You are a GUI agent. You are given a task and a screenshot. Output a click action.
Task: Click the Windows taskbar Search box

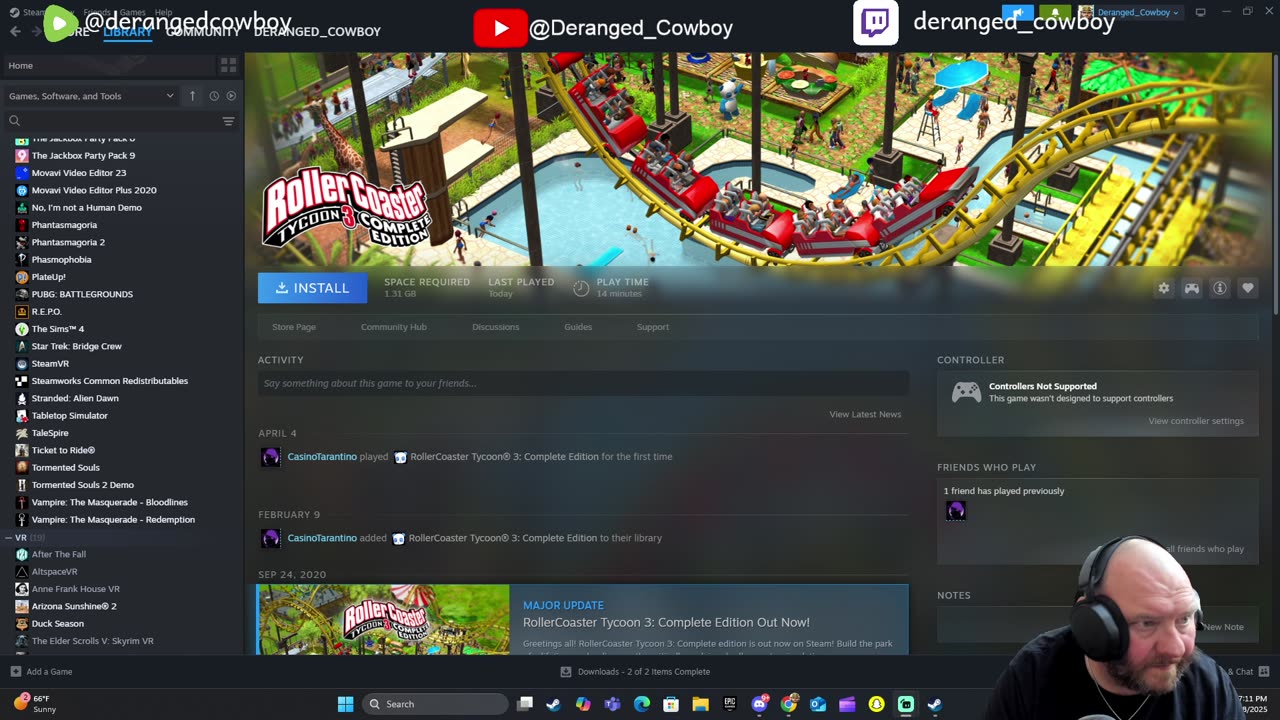434,704
